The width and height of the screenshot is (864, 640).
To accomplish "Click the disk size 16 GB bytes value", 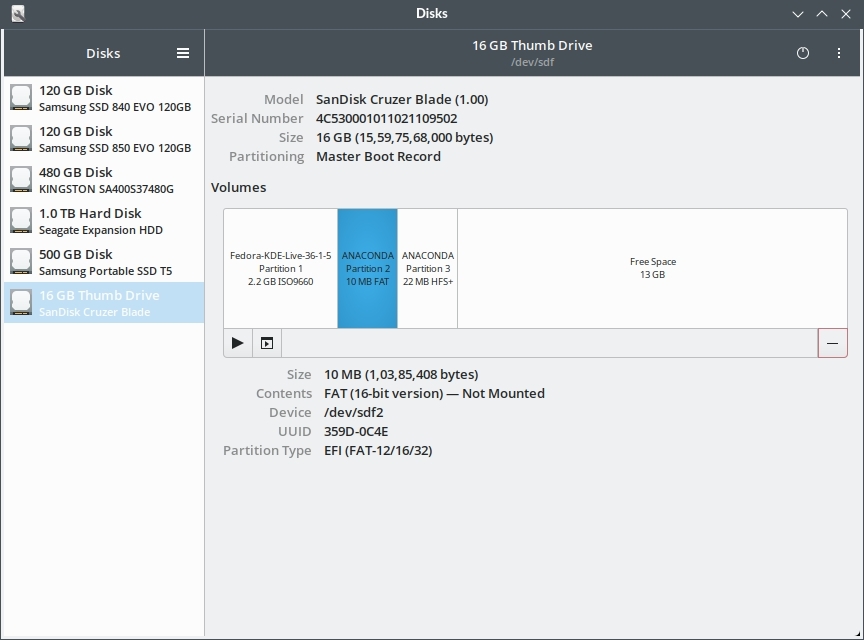I will pos(404,137).
